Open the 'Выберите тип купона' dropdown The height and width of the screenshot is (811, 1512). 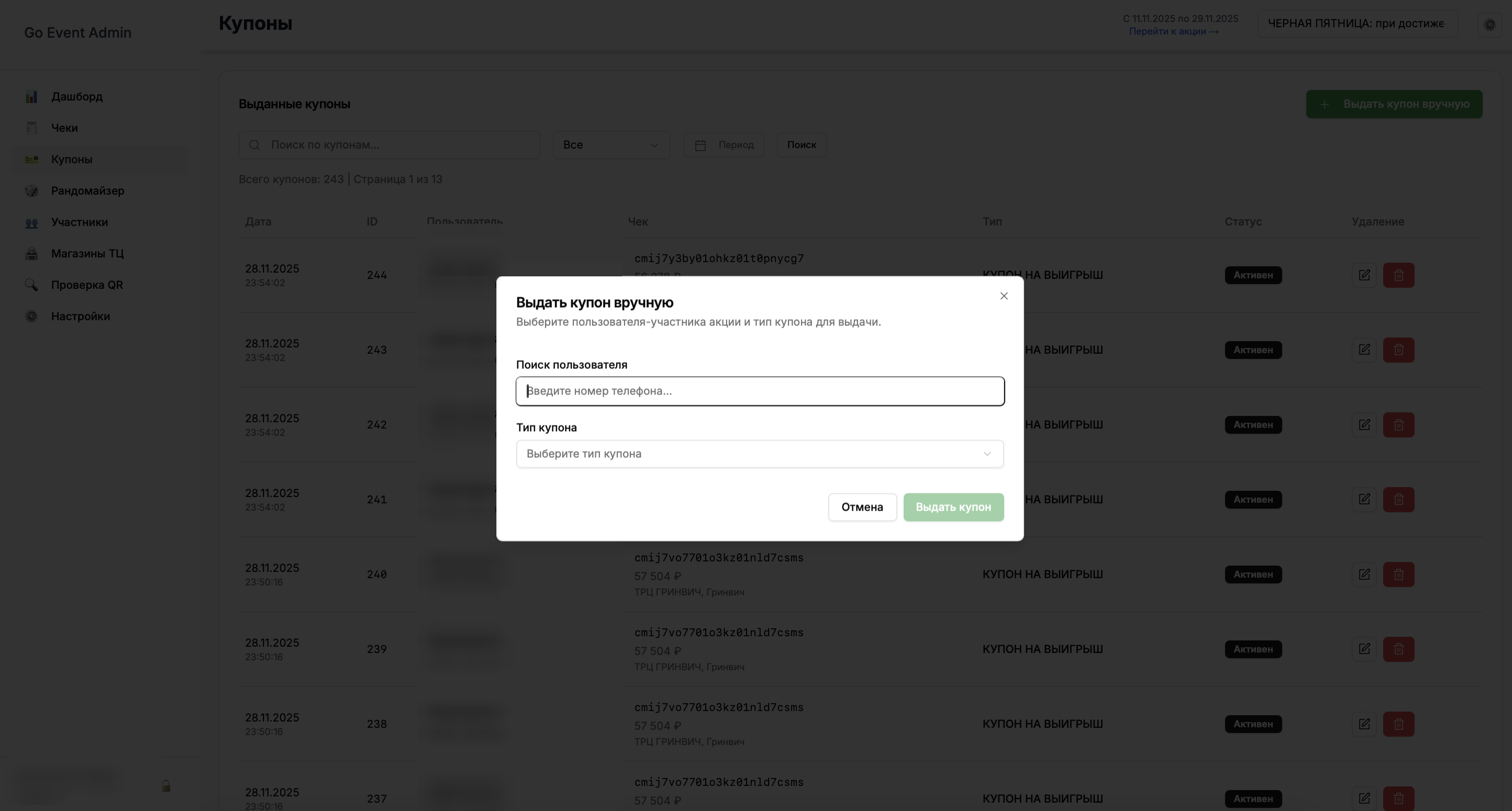(760, 454)
